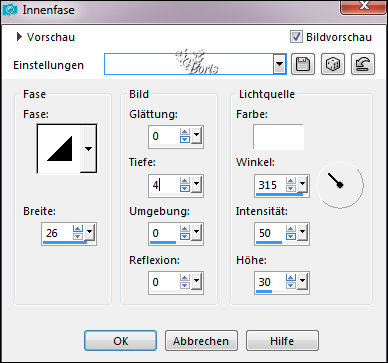Decrease the Tiefe value with down arrow
The image size is (388, 363).
185,188
